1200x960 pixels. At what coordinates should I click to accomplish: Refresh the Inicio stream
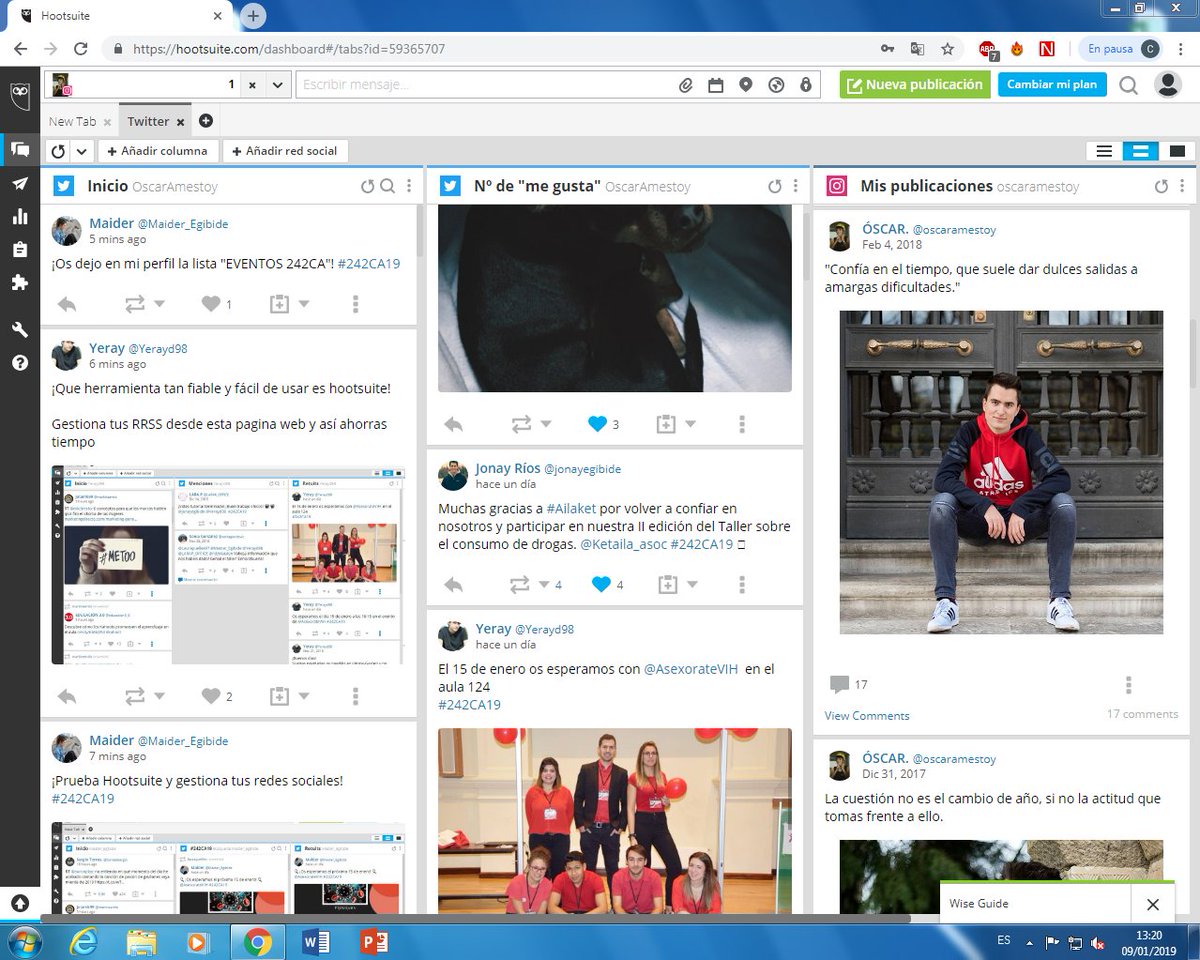point(367,186)
